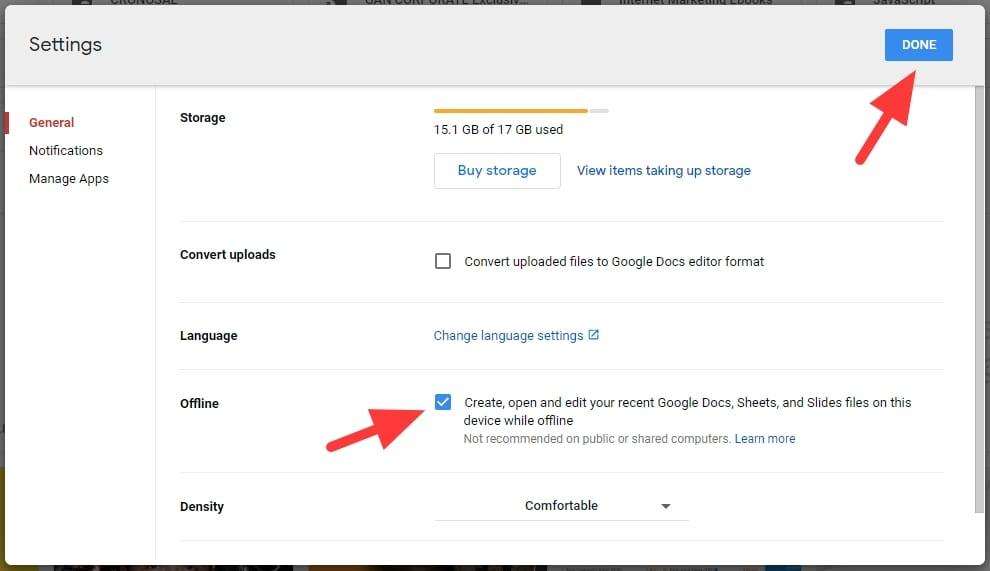This screenshot has height=571, width=990.
Task: Open Change language settings link
Action: pyautogui.click(x=508, y=336)
